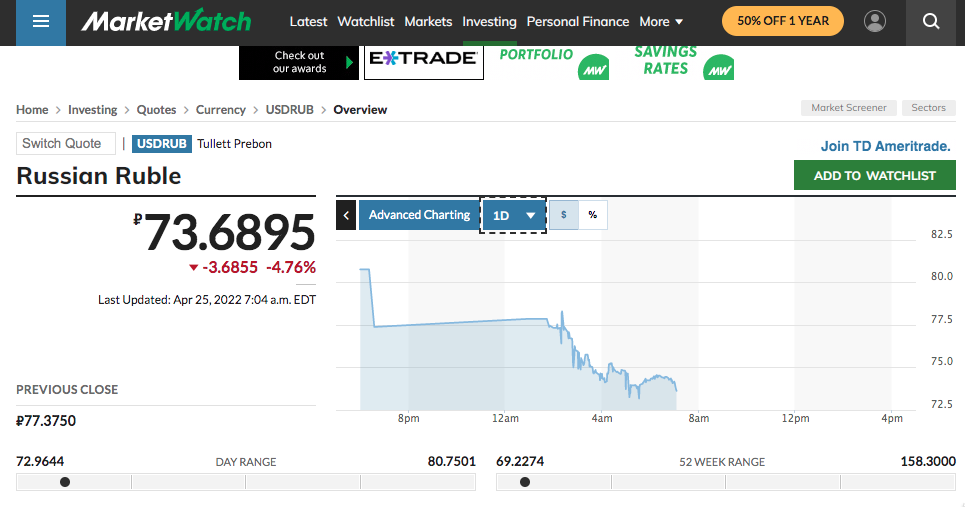Go to the Personal Finance menu
This screenshot has height=507, width=965.
pos(578,21)
